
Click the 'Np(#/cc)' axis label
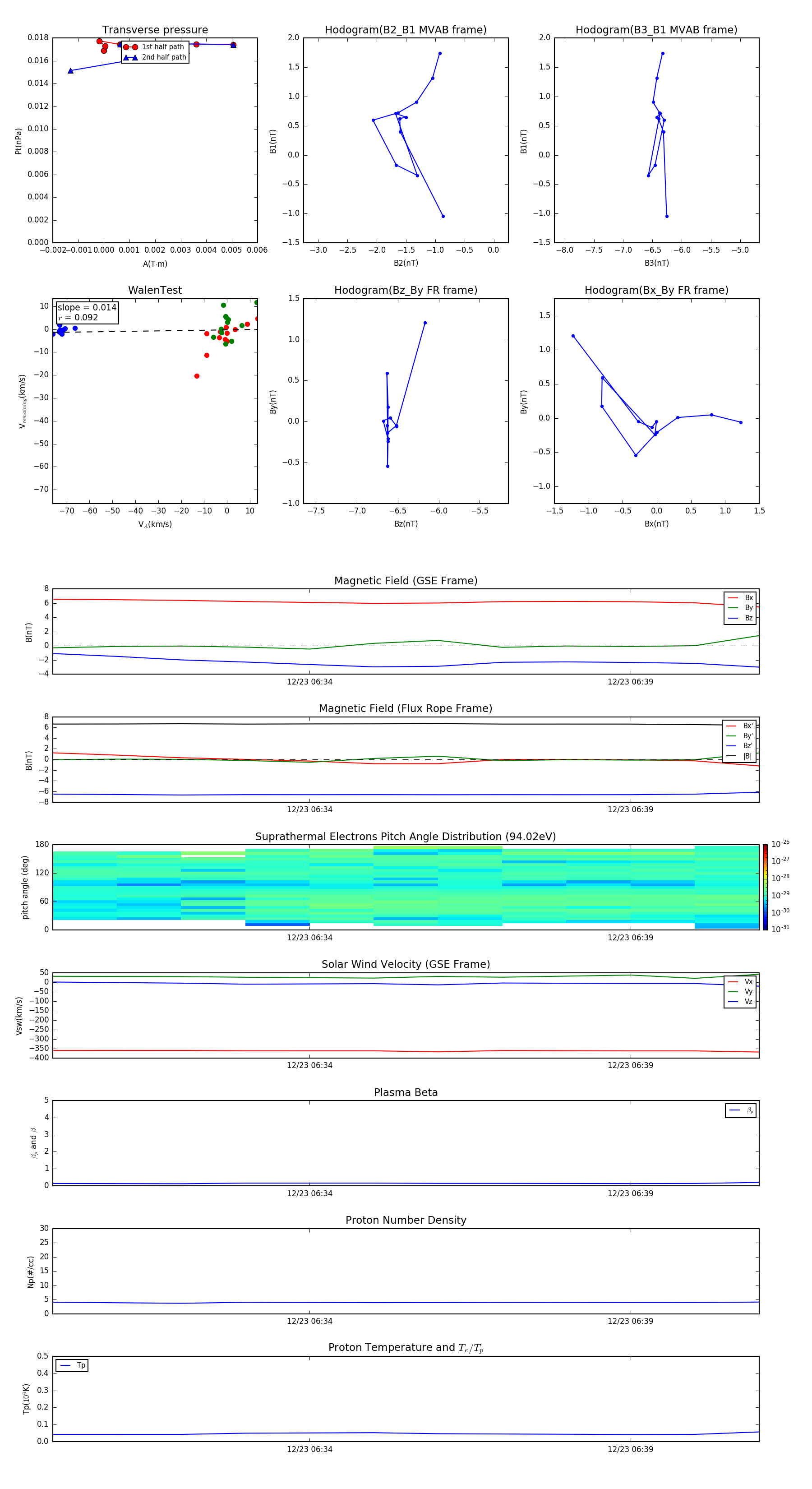pyautogui.click(x=31, y=1272)
